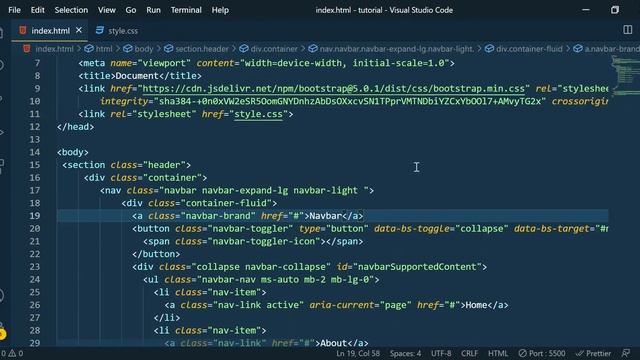Screen dimensions: 640x360
Task: Open the Prettier status item
Action: click(x=593, y=353)
